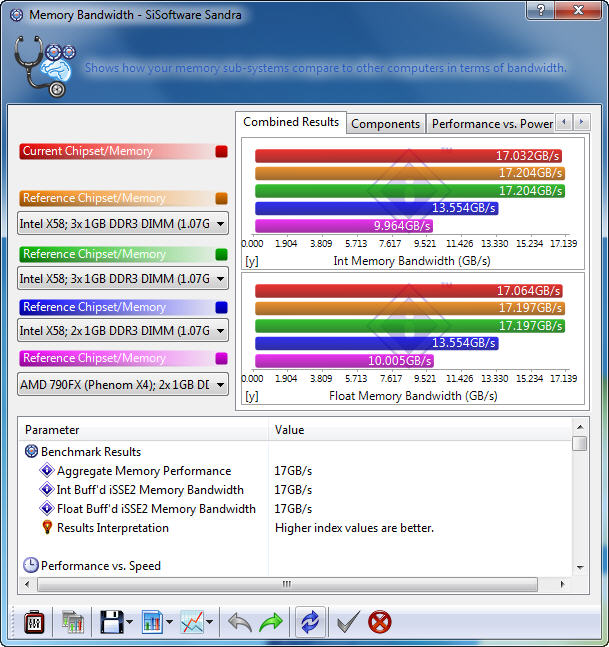The width and height of the screenshot is (609, 647).
Task: Click the computer comparison icon in toolbar
Action: coord(73,622)
